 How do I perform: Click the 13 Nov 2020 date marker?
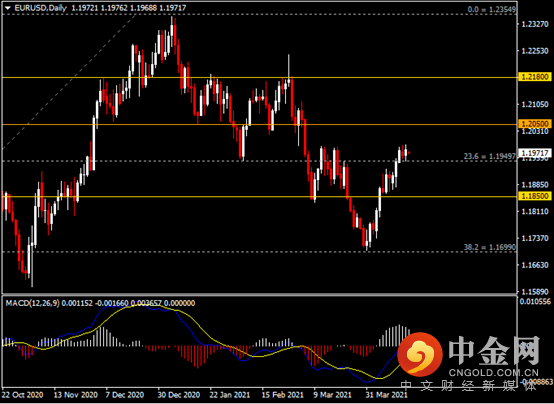pyautogui.click(x=76, y=395)
